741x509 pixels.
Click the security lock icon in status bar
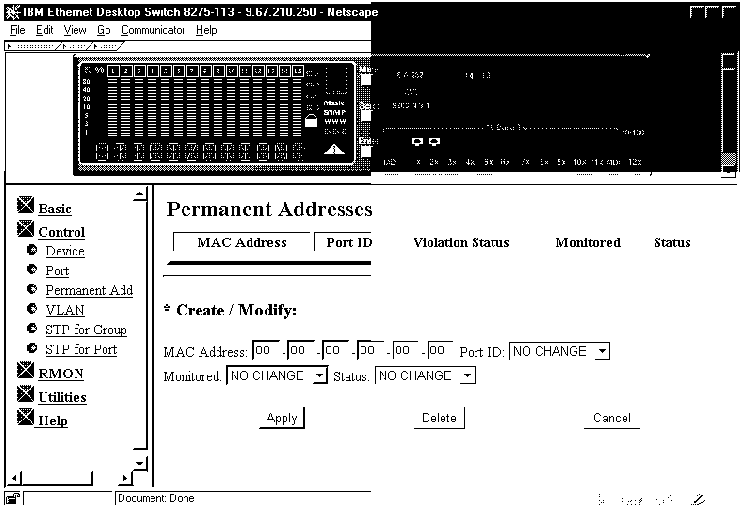[x=12, y=498]
